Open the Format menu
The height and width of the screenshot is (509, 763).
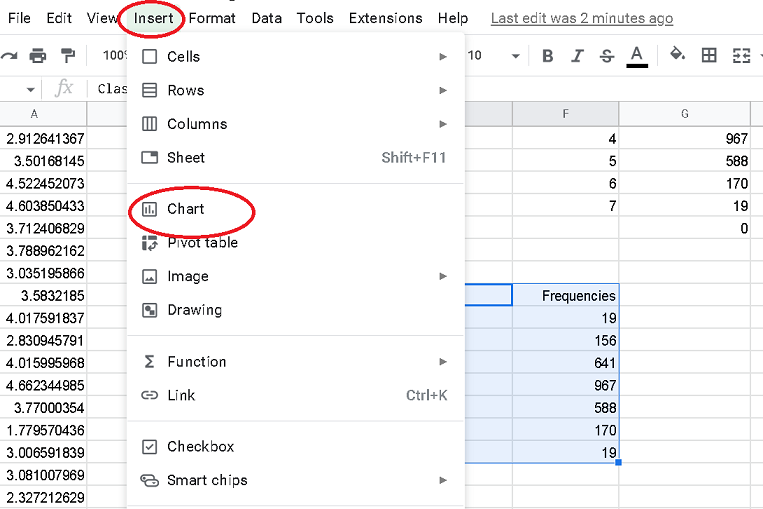(212, 18)
